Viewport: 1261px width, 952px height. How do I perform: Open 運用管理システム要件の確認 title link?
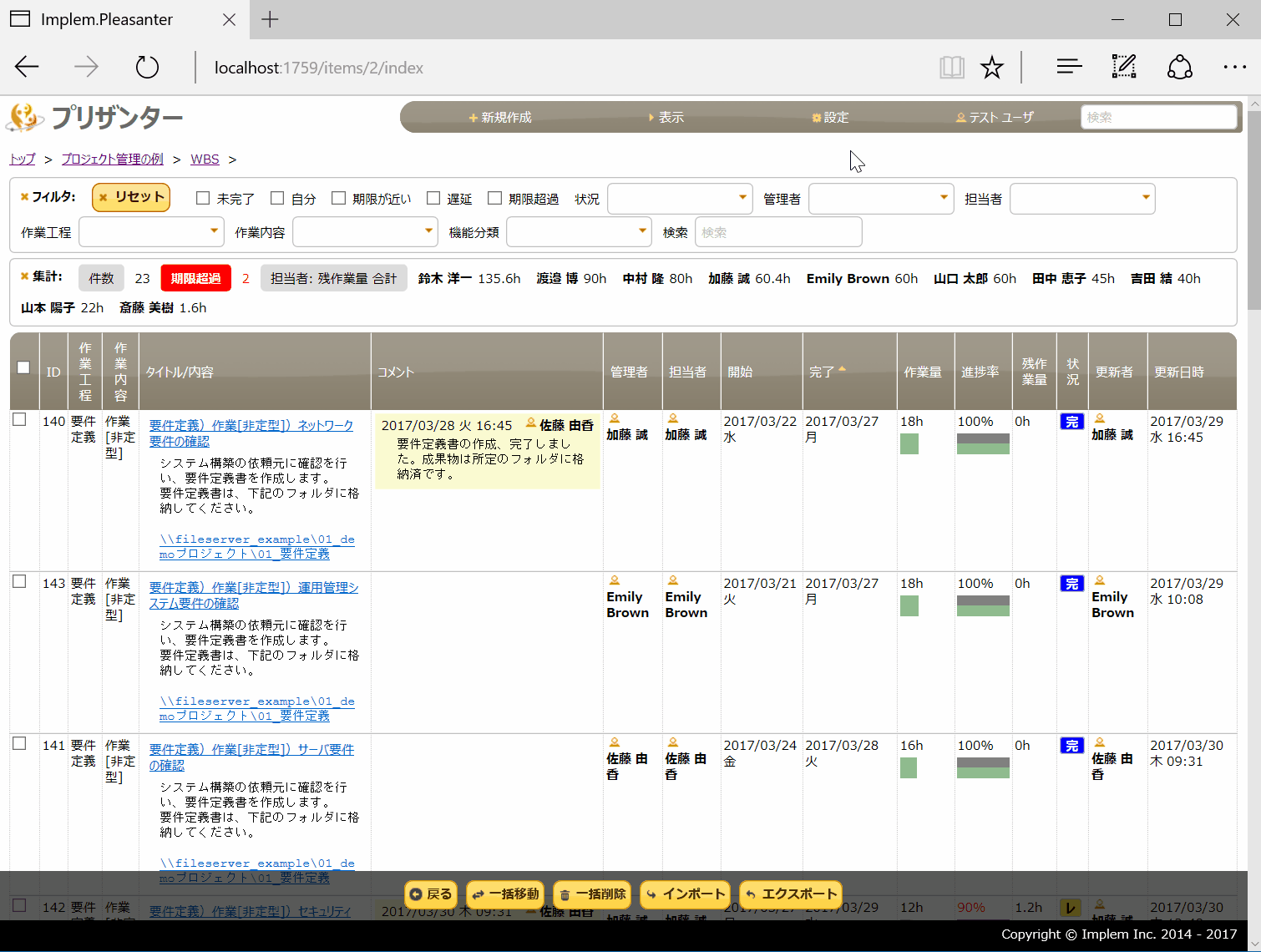point(253,595)
